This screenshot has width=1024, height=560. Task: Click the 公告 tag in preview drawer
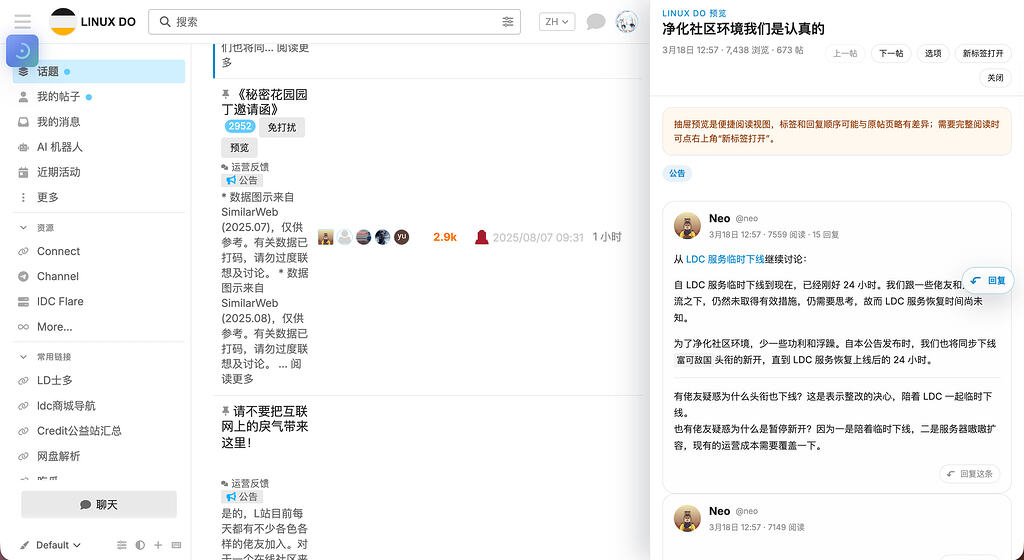tap(677, 174)
